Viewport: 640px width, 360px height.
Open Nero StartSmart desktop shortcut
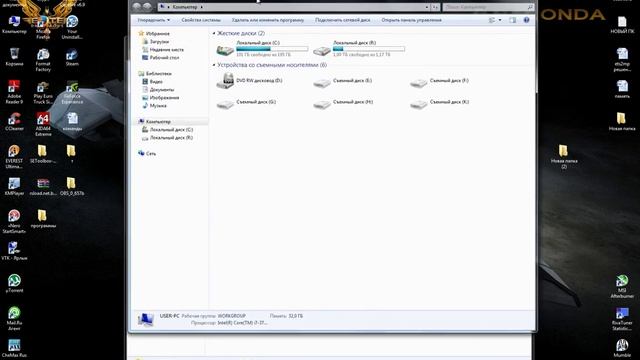point(14,221)
